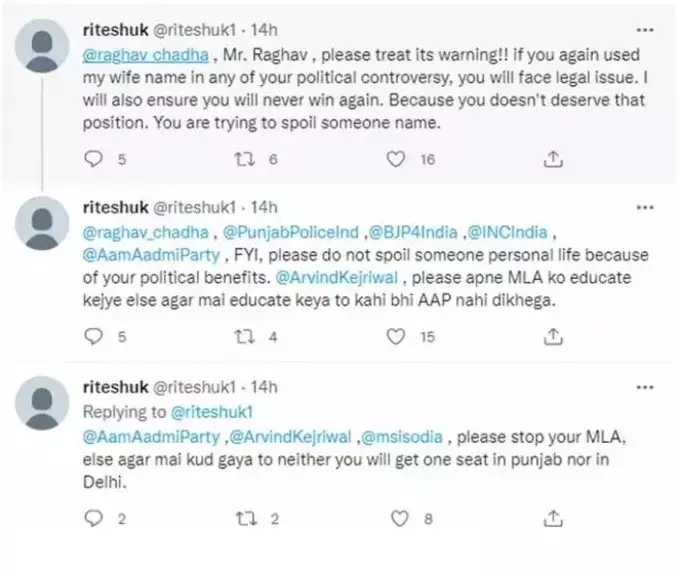Viewport: 680px width, 574px height.
Task: Retweet the first tweet with 6 retweets
Action: [243, 159]
